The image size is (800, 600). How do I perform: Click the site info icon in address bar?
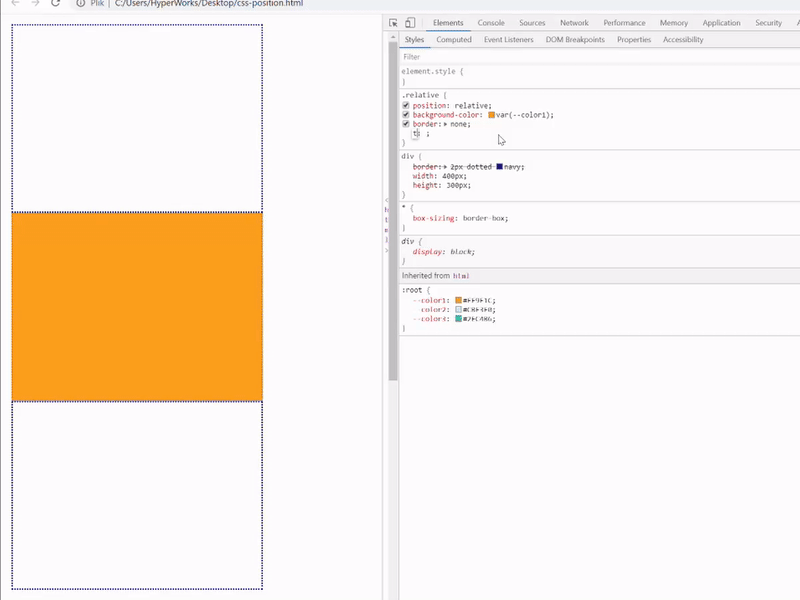coord(81,3)
